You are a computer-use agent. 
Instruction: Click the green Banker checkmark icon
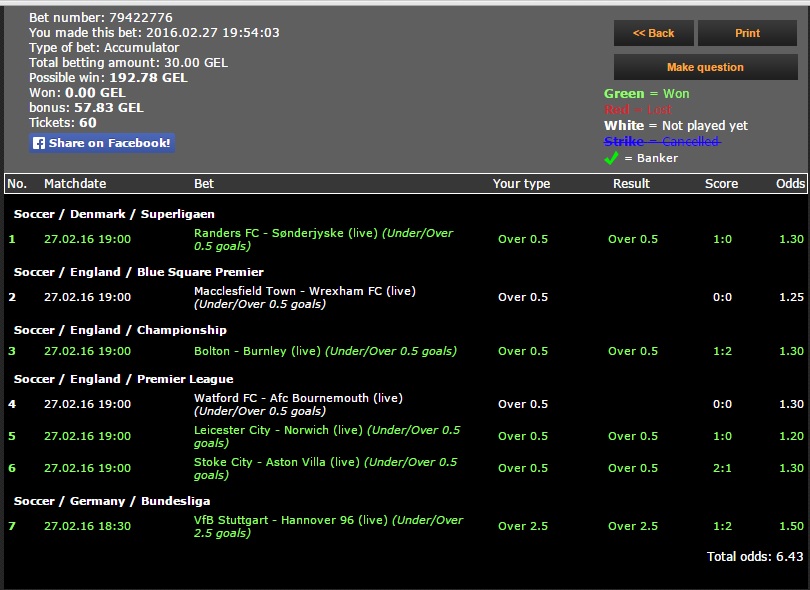(611, 158)
